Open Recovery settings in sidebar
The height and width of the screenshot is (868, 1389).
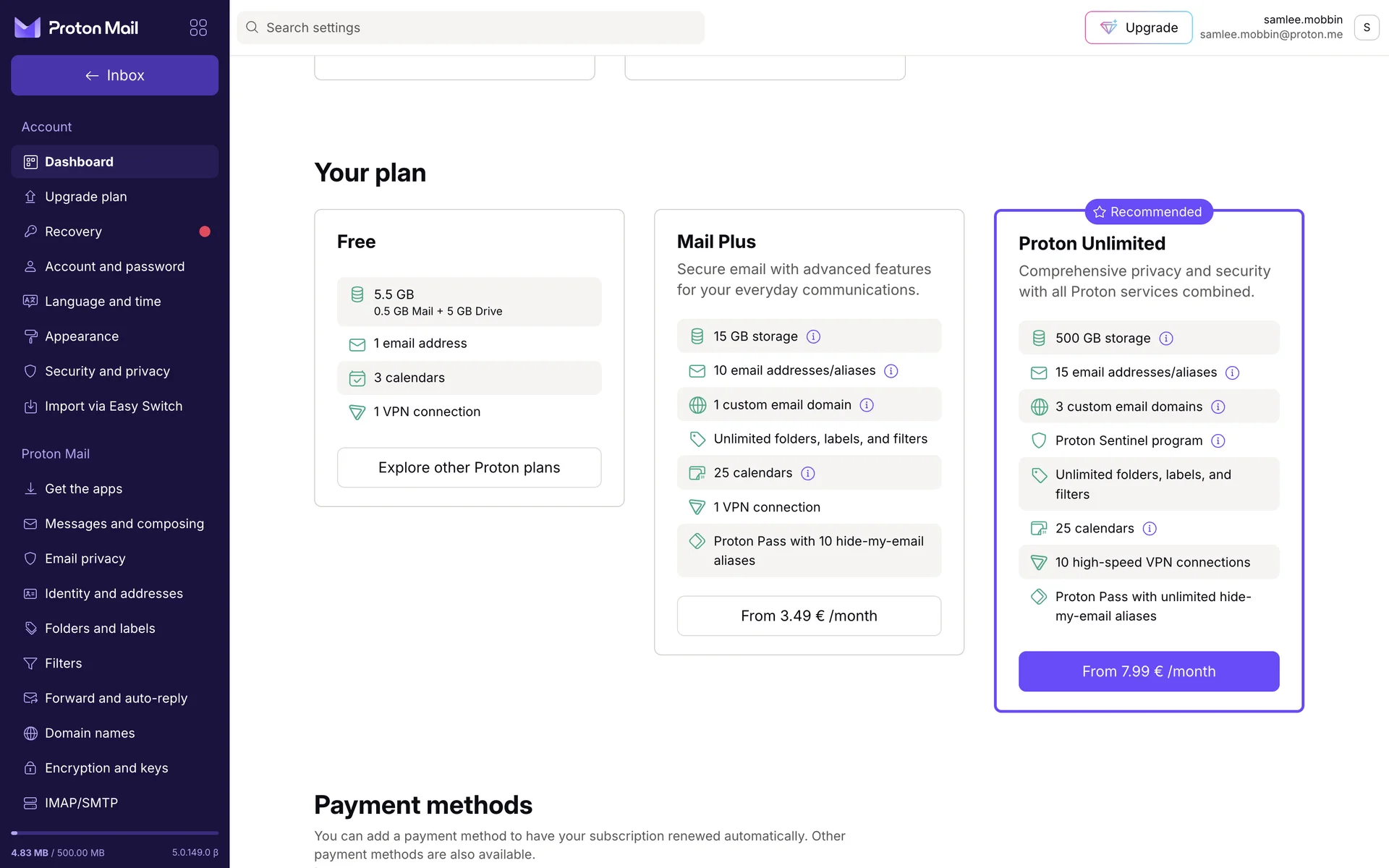(x=73, y=231)
